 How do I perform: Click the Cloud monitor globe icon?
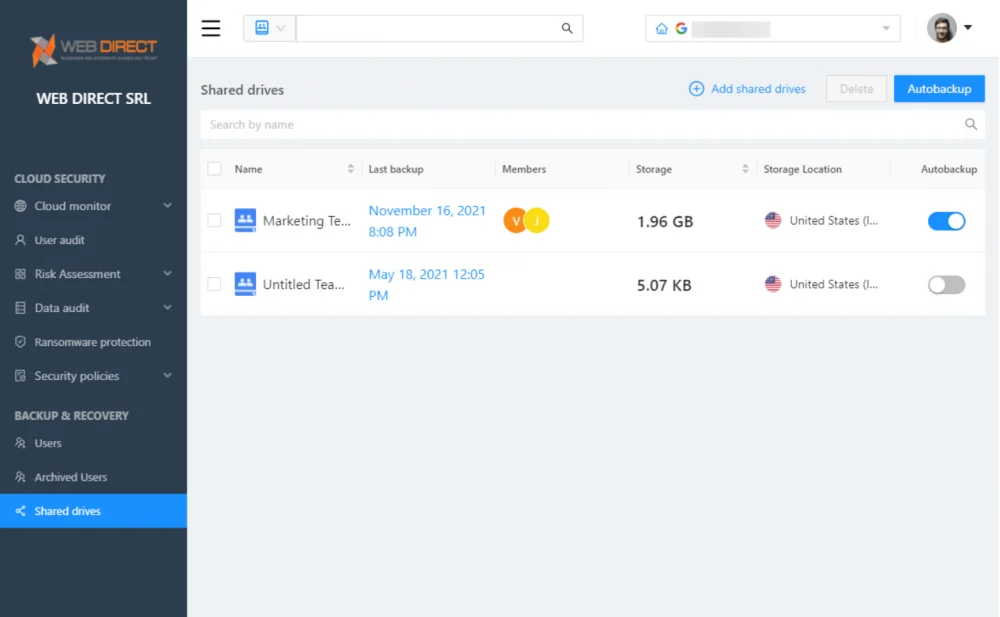coord(20,206)
